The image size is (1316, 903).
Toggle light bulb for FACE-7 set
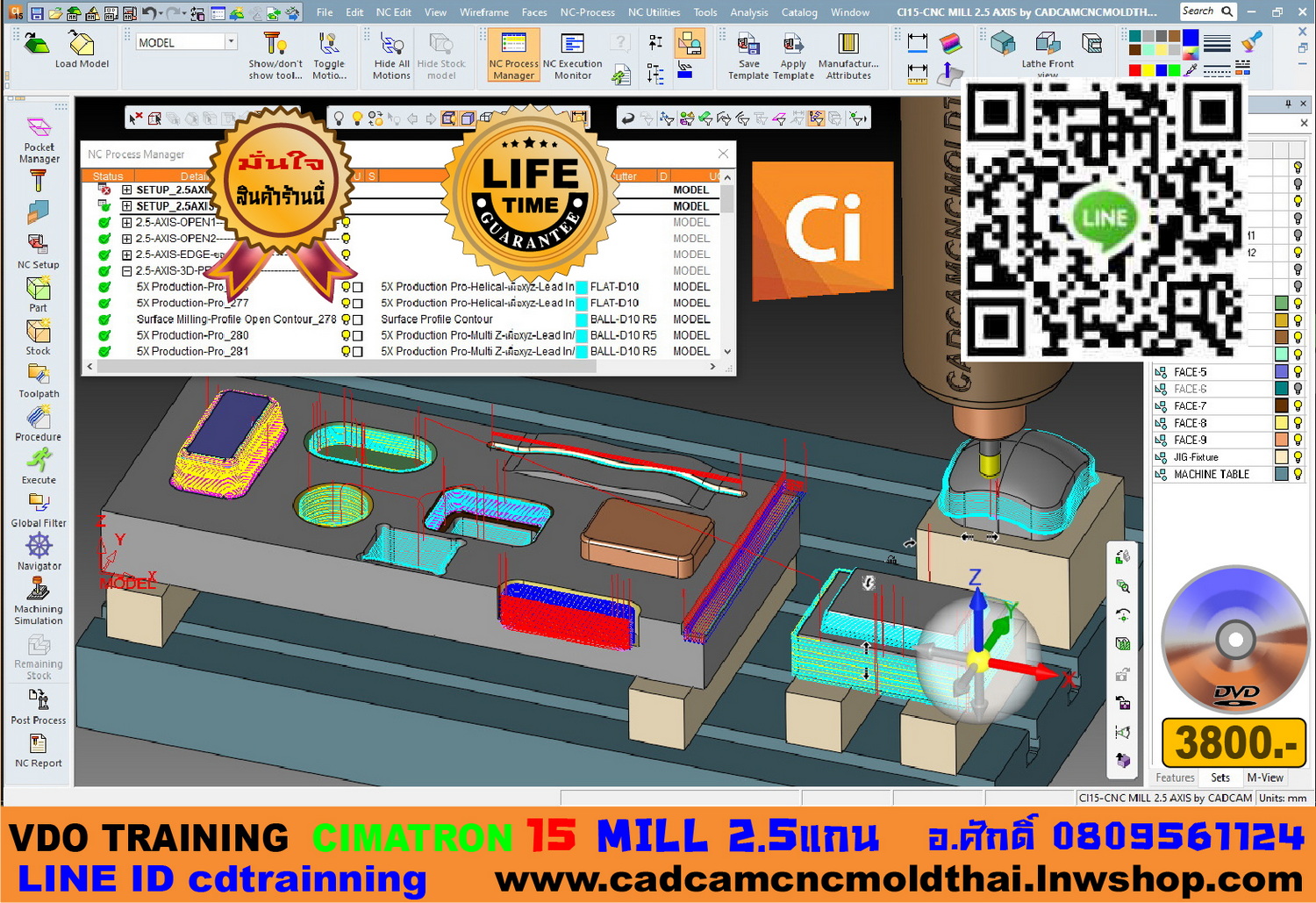click(x=1298, y=406)
